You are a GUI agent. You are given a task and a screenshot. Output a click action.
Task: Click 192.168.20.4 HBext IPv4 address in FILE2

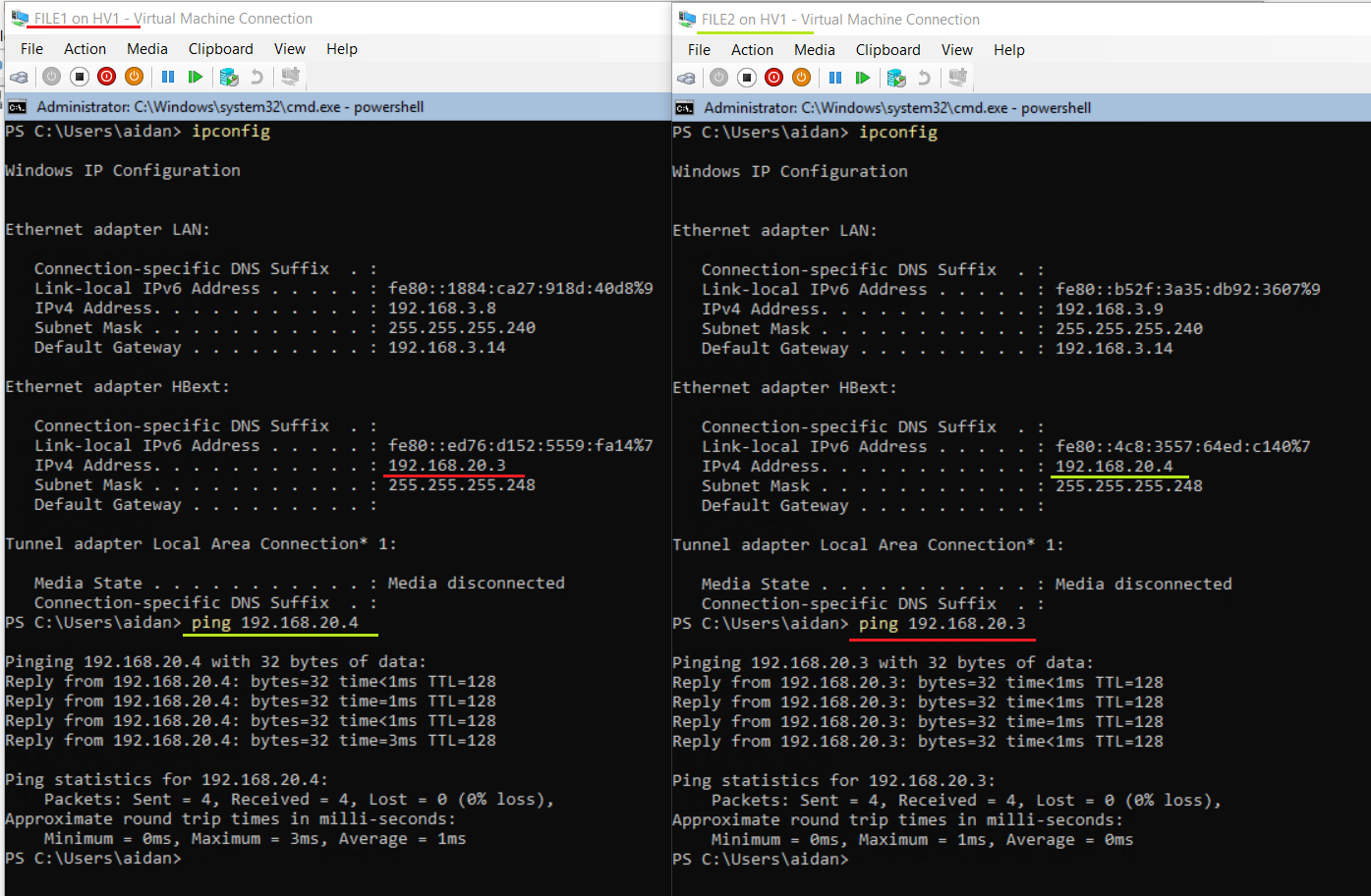coord(1114,466)
